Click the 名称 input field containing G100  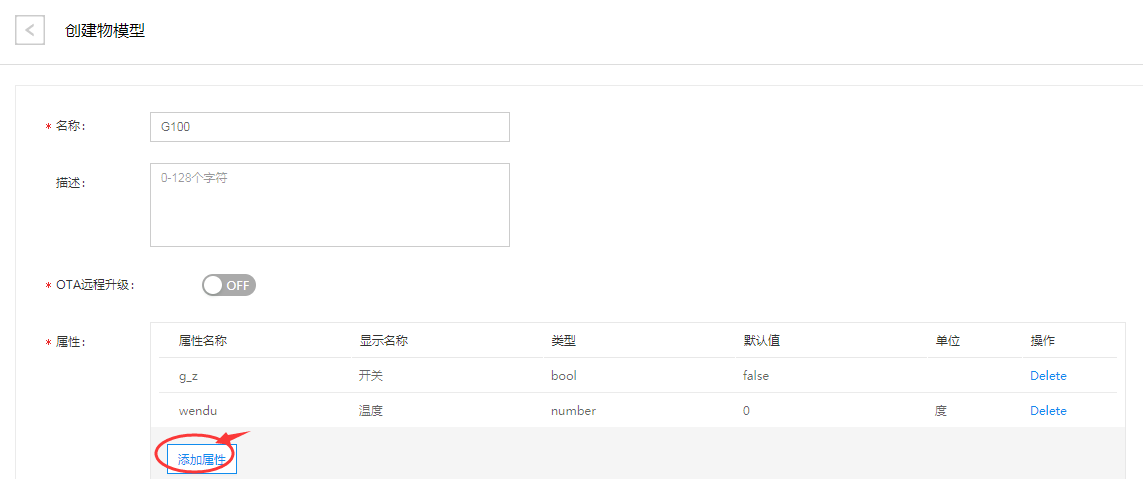point(329,127)
